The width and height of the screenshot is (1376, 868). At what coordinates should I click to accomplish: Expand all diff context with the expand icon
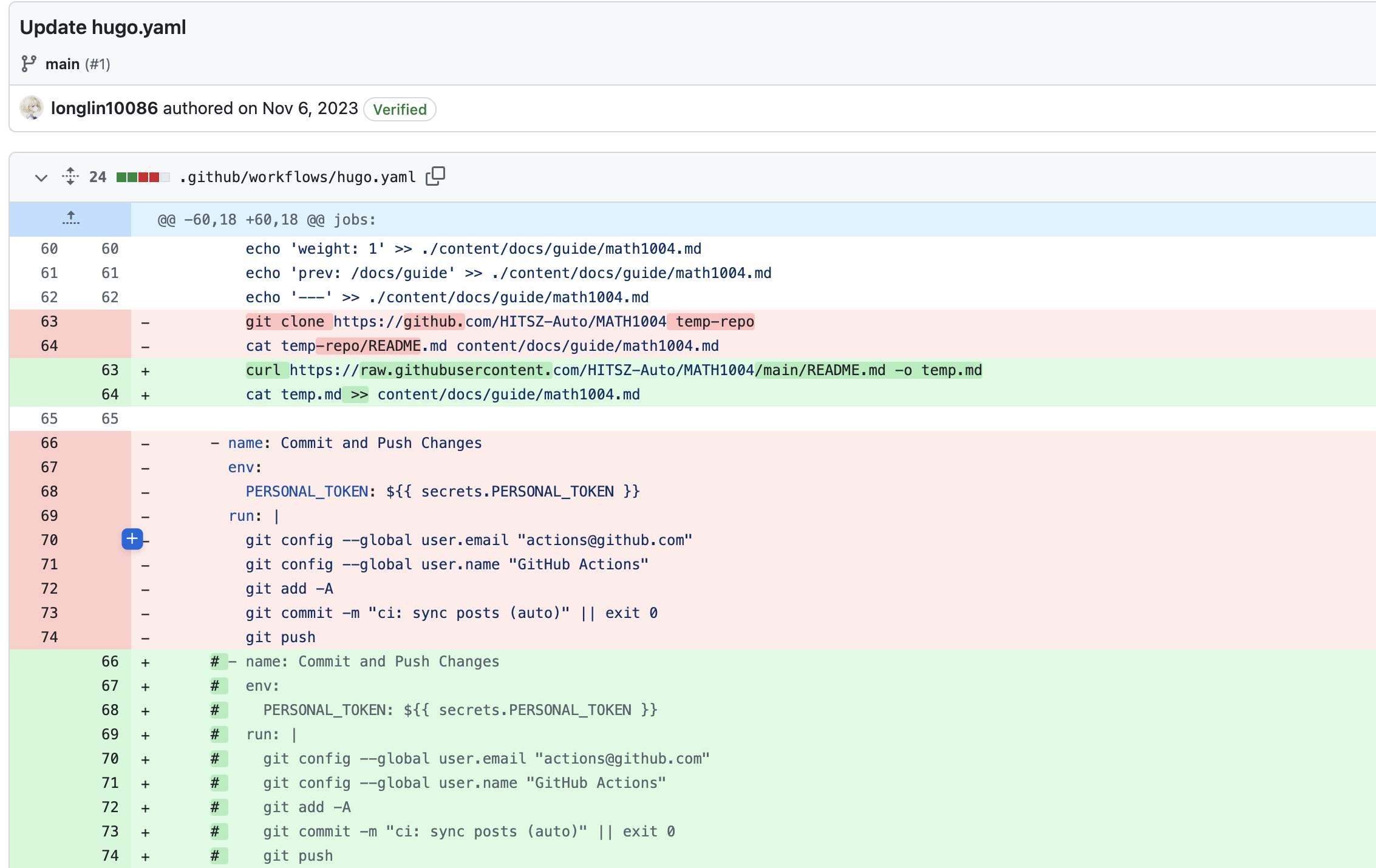click(x=70, y=177)
